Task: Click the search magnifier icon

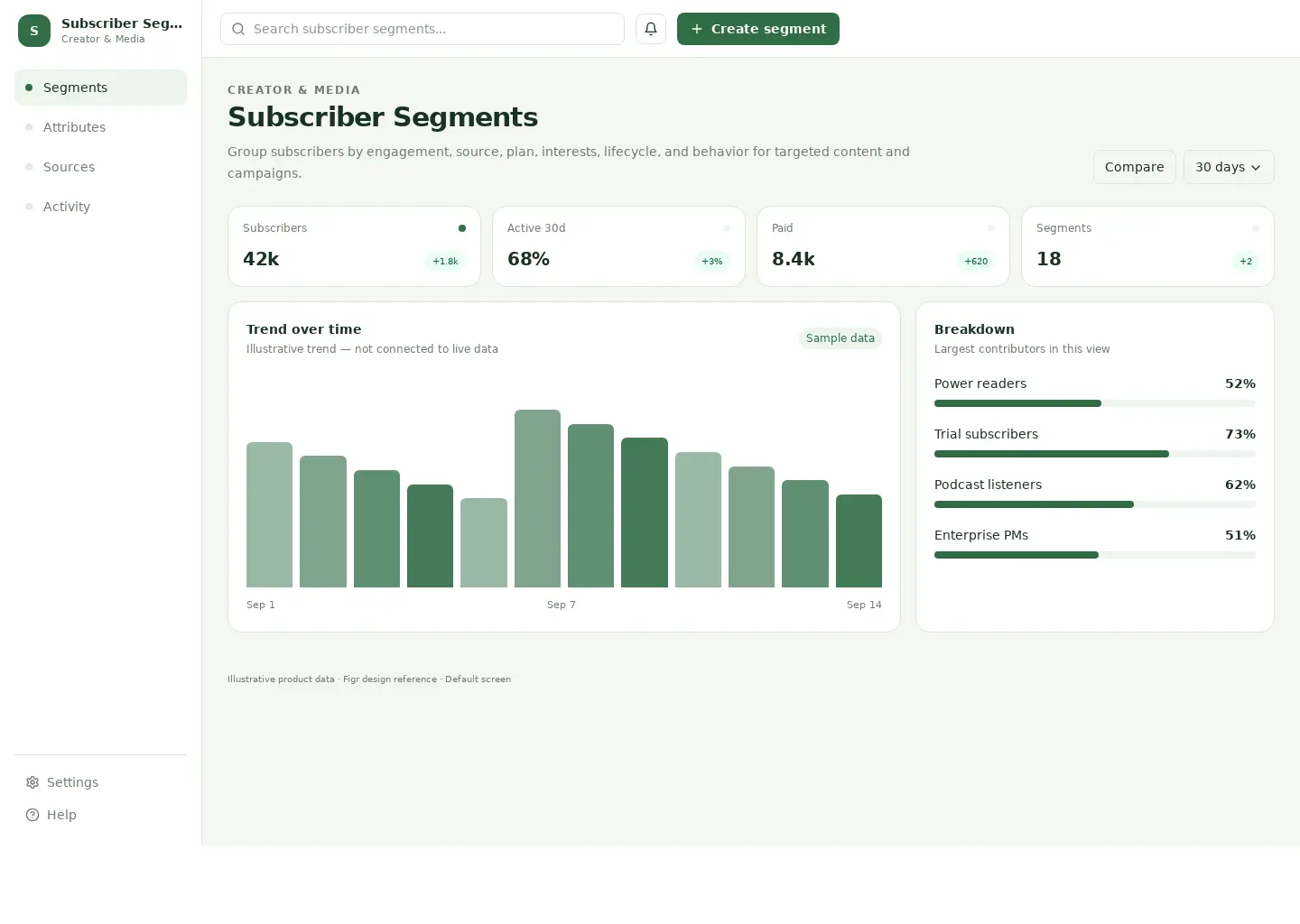Action: pos(238,29)
